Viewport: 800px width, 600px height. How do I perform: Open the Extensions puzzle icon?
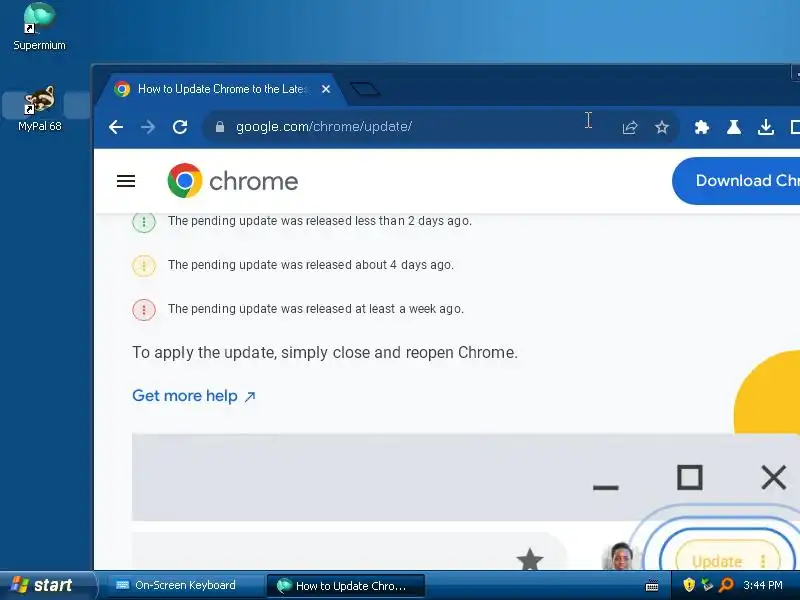tap(702, 127)
